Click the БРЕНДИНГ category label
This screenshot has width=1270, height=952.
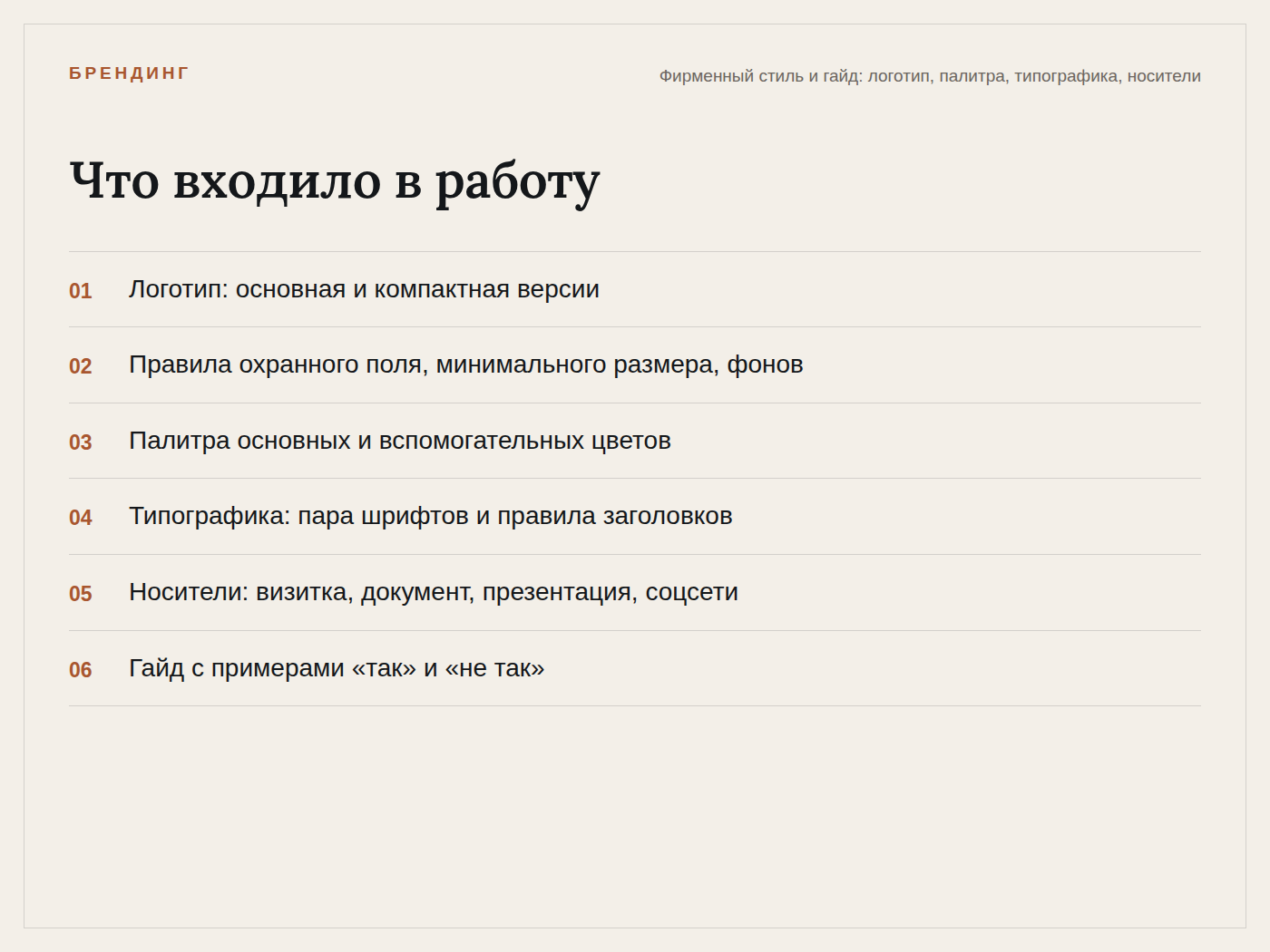[x=129, y=73]
